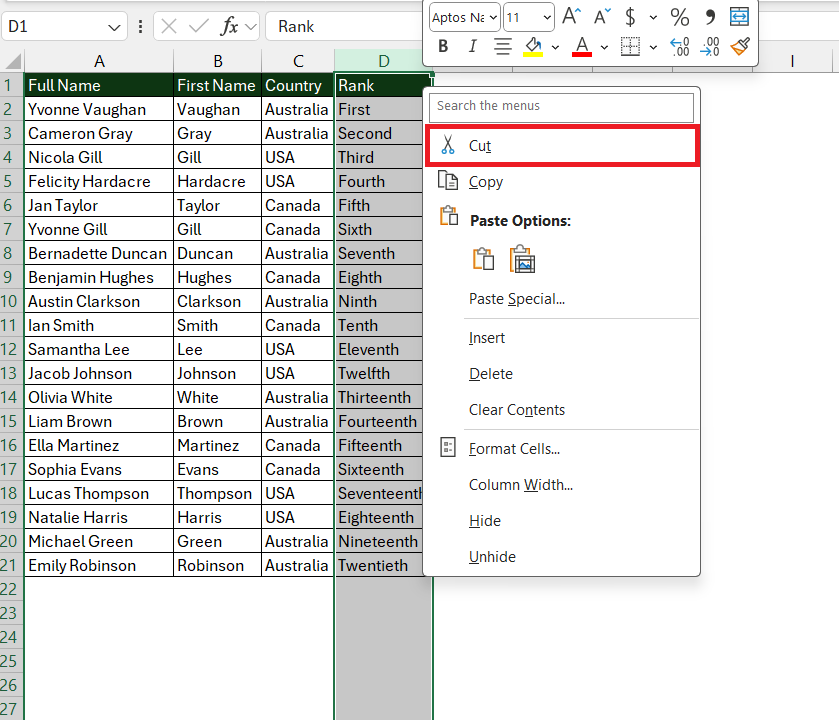This screenshot has width=839, height=720.
Task: Use the Format Painter tool
Action: [739, 46]
